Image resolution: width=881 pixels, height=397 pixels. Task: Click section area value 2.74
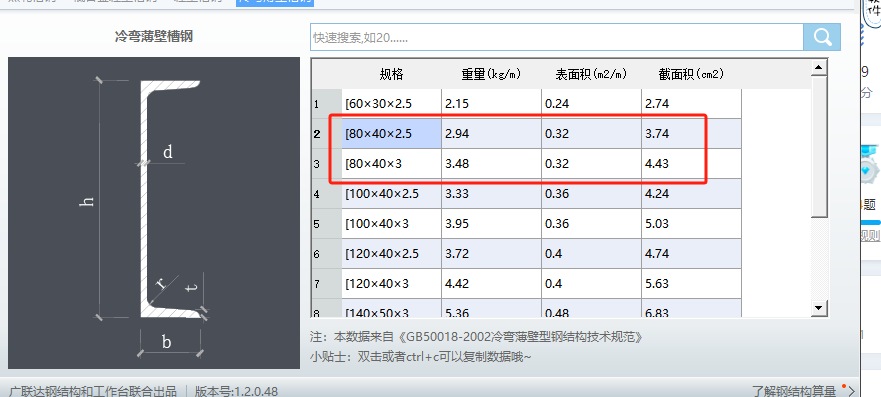point(692,104)
